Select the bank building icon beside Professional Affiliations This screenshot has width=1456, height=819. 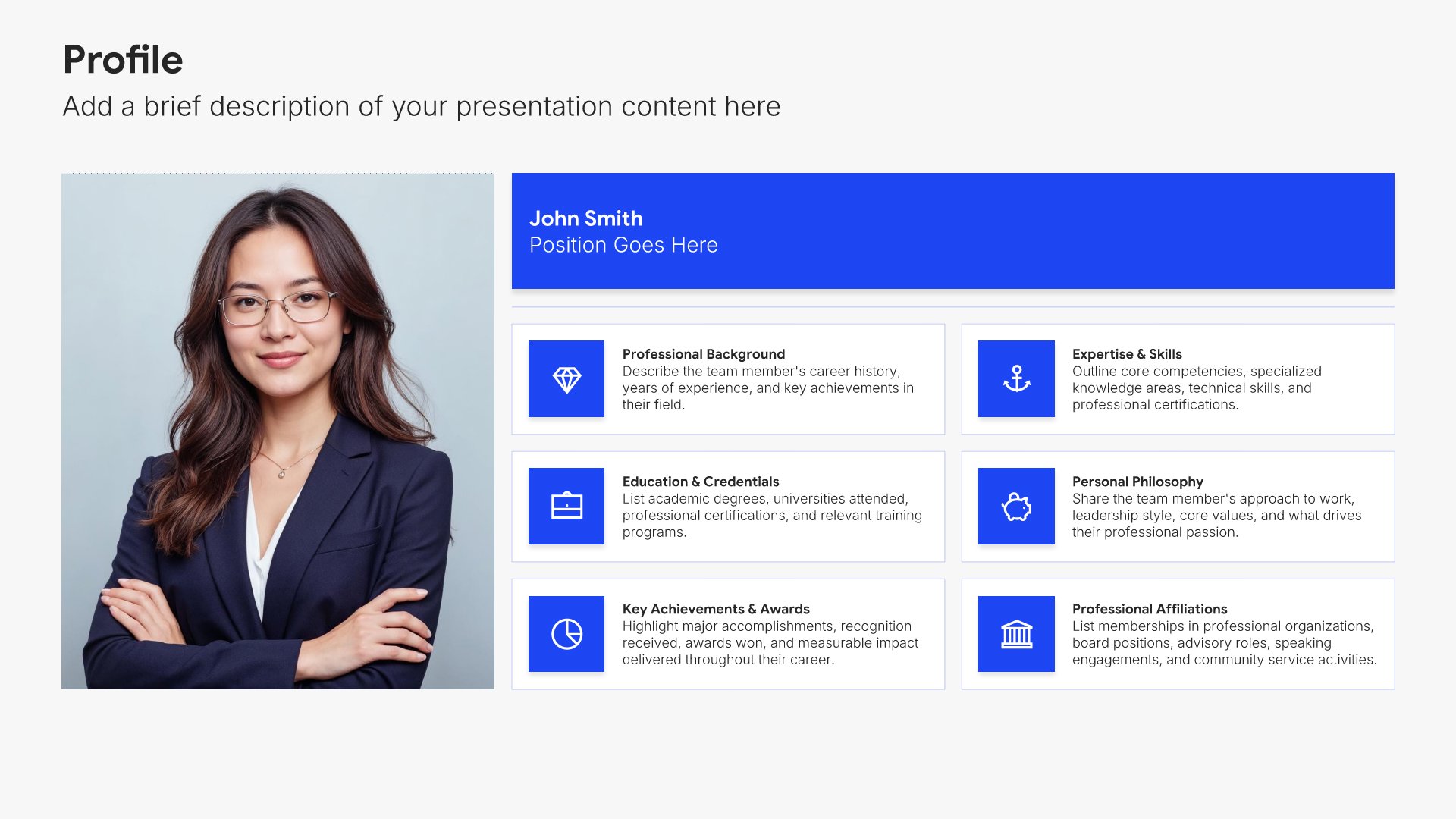[1016, 634]
